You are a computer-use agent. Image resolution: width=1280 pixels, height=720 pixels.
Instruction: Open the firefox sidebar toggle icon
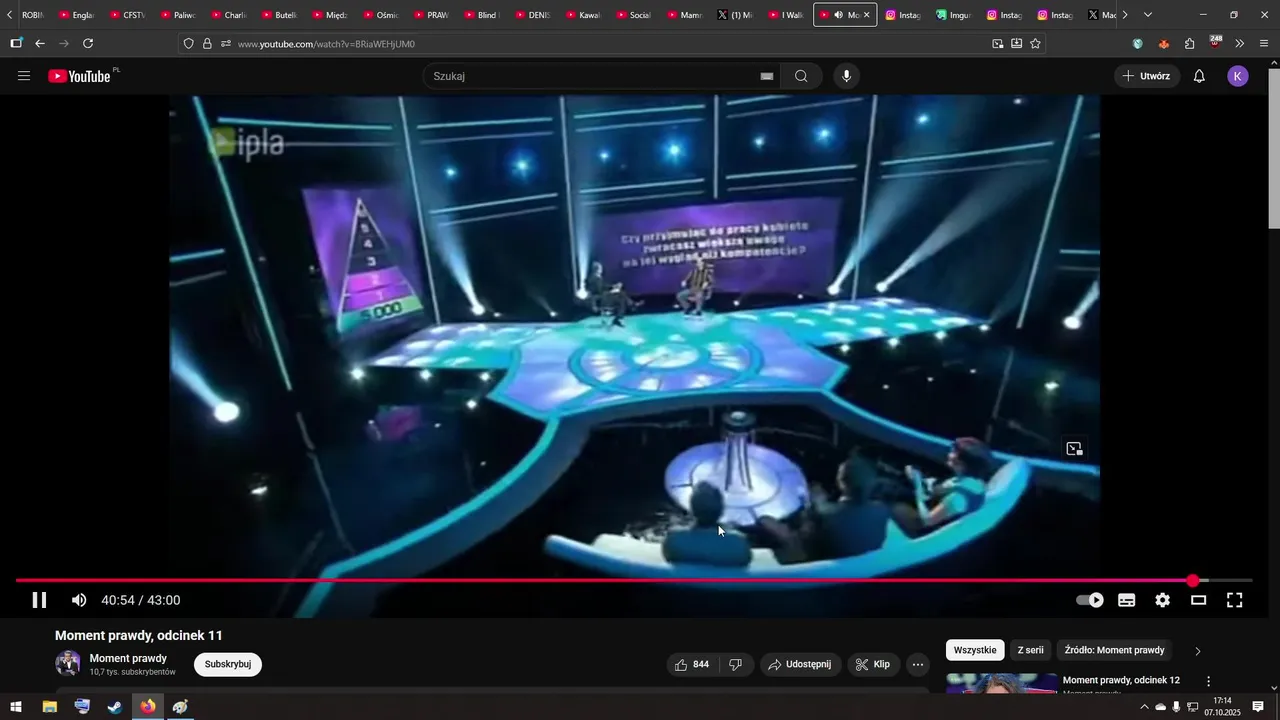tap(16, 44)
